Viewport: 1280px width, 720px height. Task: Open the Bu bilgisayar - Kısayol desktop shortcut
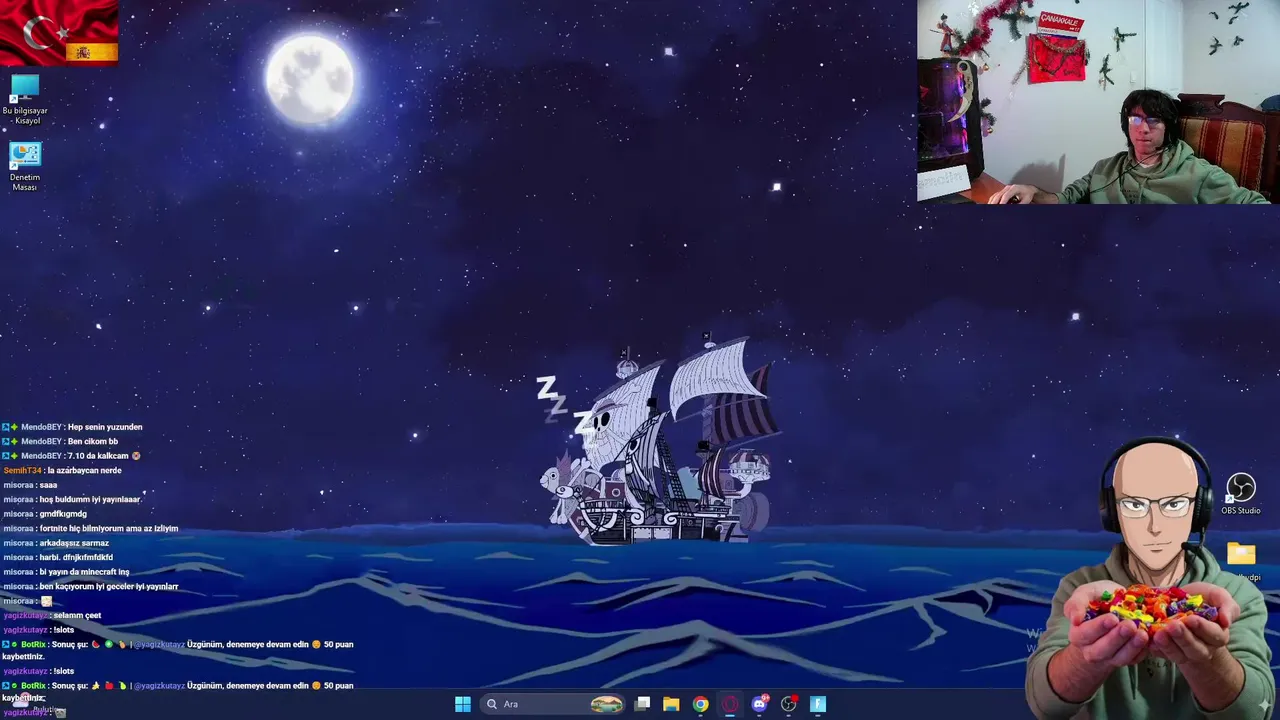tap(25, 100)
